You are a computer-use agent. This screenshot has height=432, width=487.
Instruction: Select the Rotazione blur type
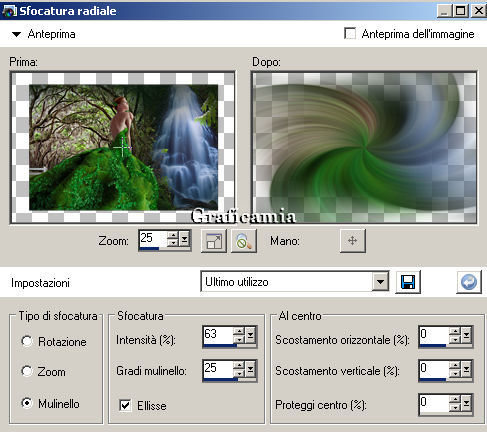27,341
